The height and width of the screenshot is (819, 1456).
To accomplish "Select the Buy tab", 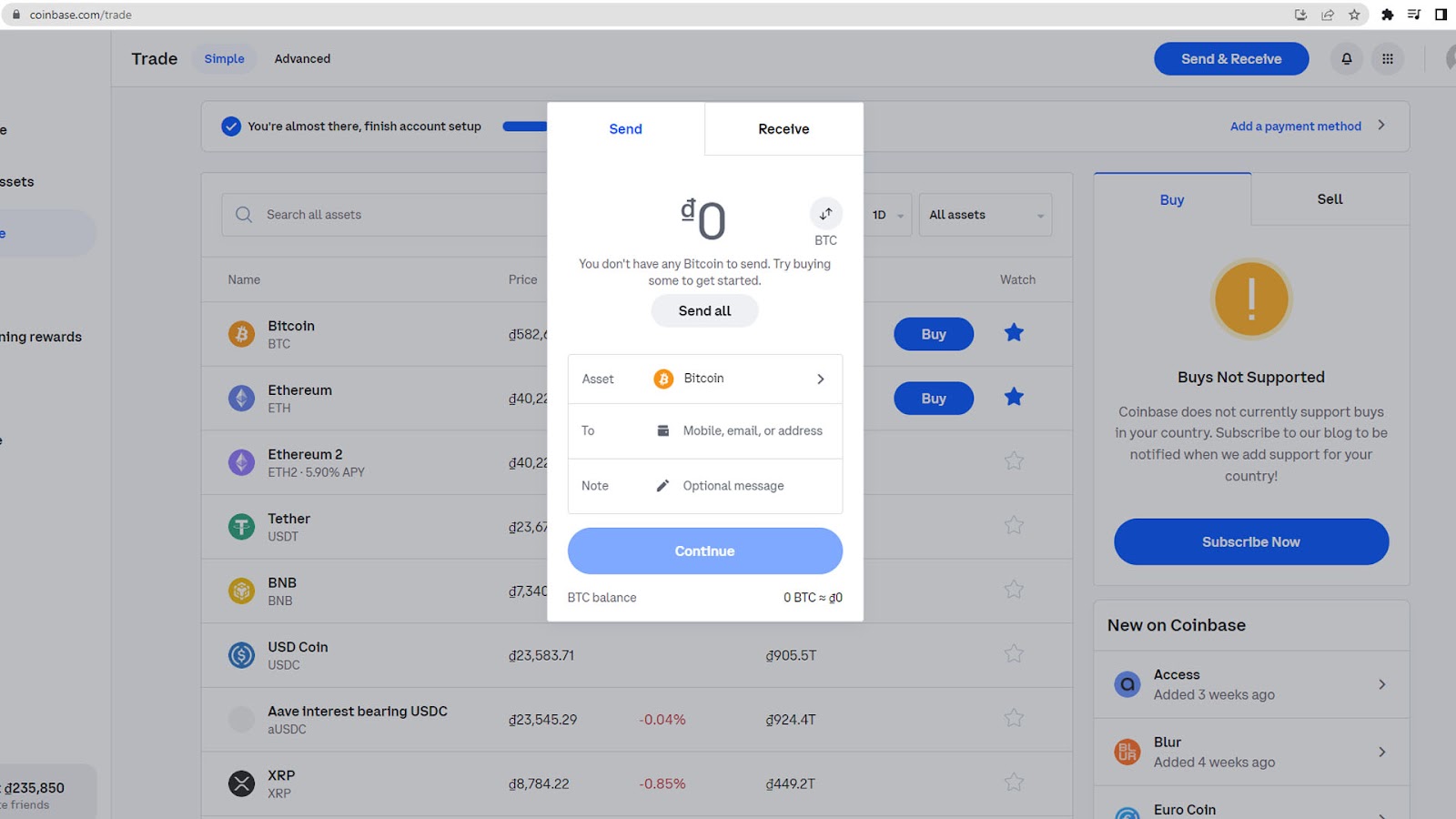I will pyautogui.click(x=1172, y=199).
